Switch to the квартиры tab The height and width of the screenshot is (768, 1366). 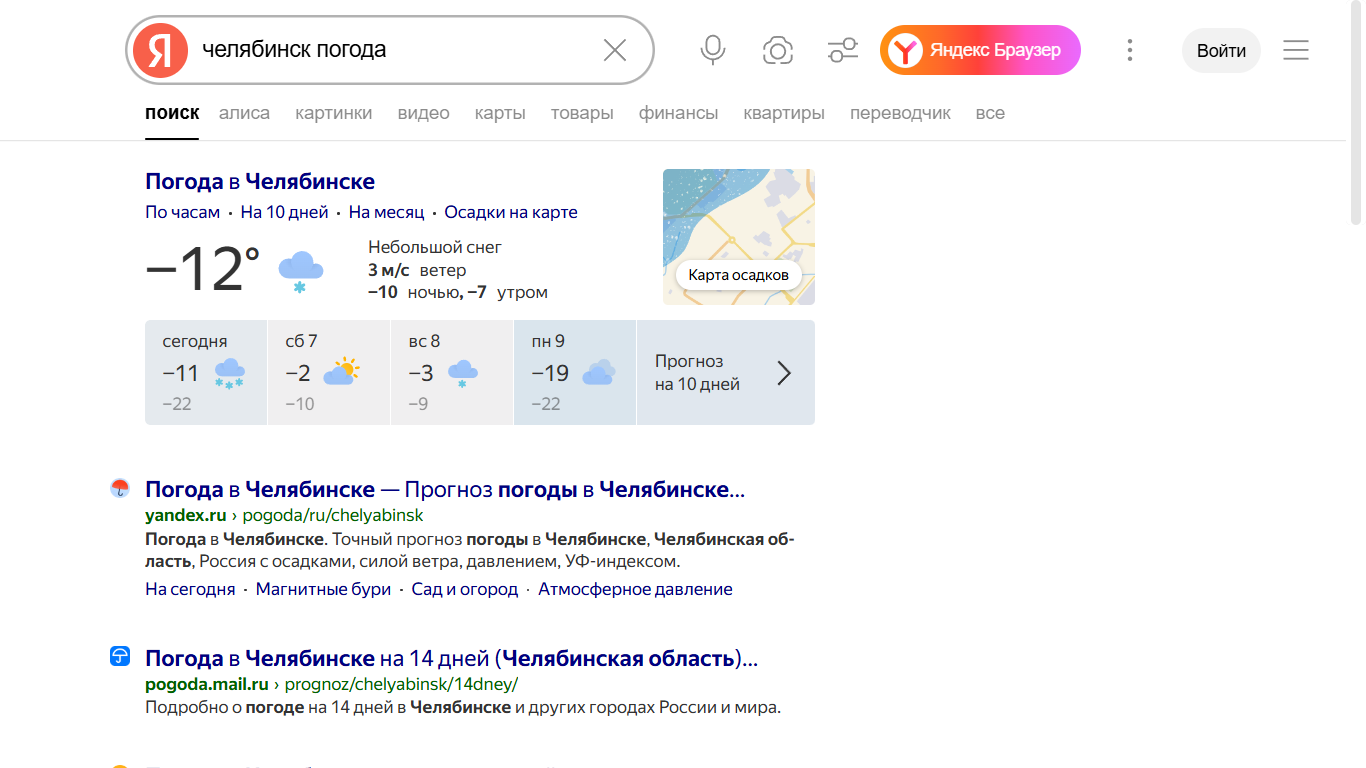pyautogui.click(x=784, y=113)
